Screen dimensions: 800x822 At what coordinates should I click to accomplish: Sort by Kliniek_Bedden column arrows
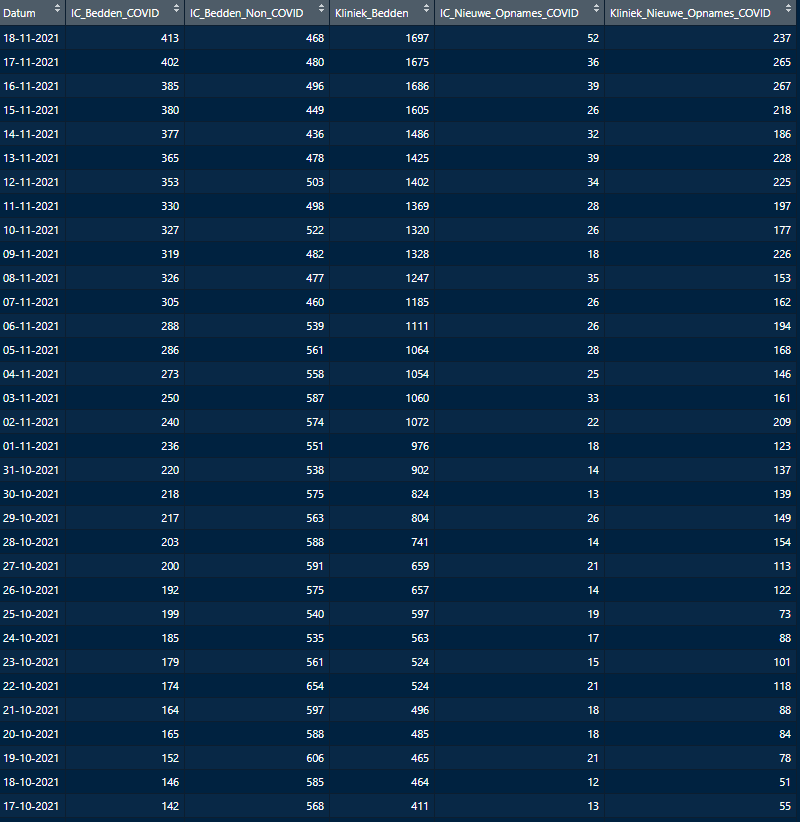pos(426,9)
